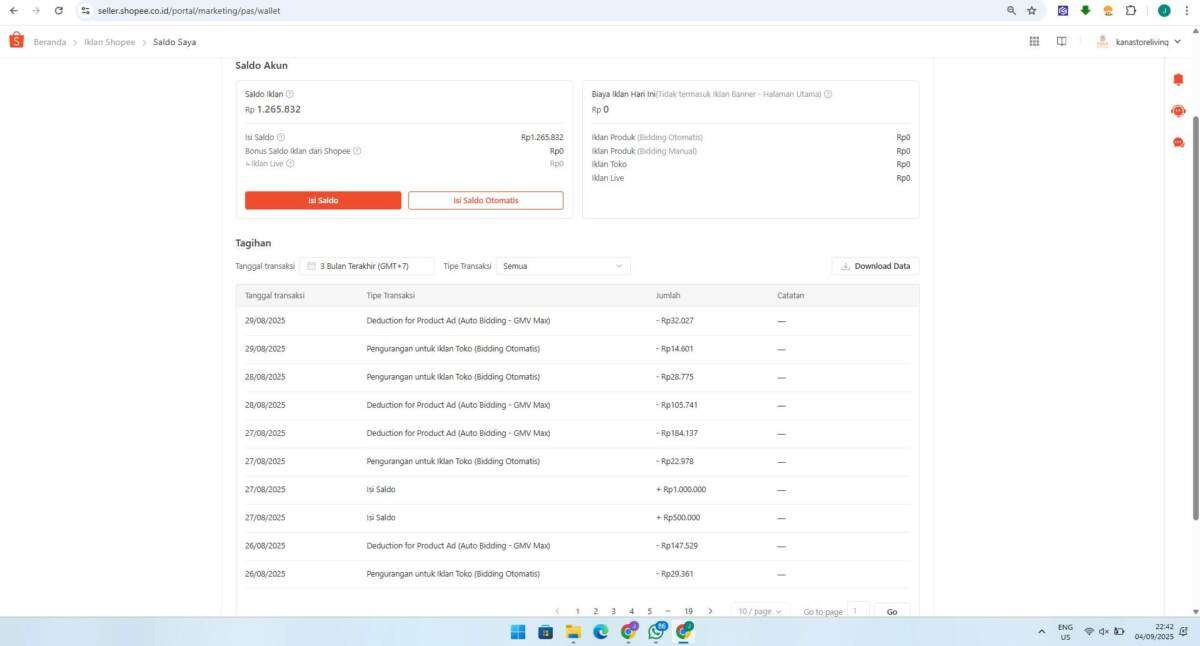Click the + Rp1.000.000 Isi Saldo amount
Viewport: 1200px width, 646px height.
(x=681, y=489)
